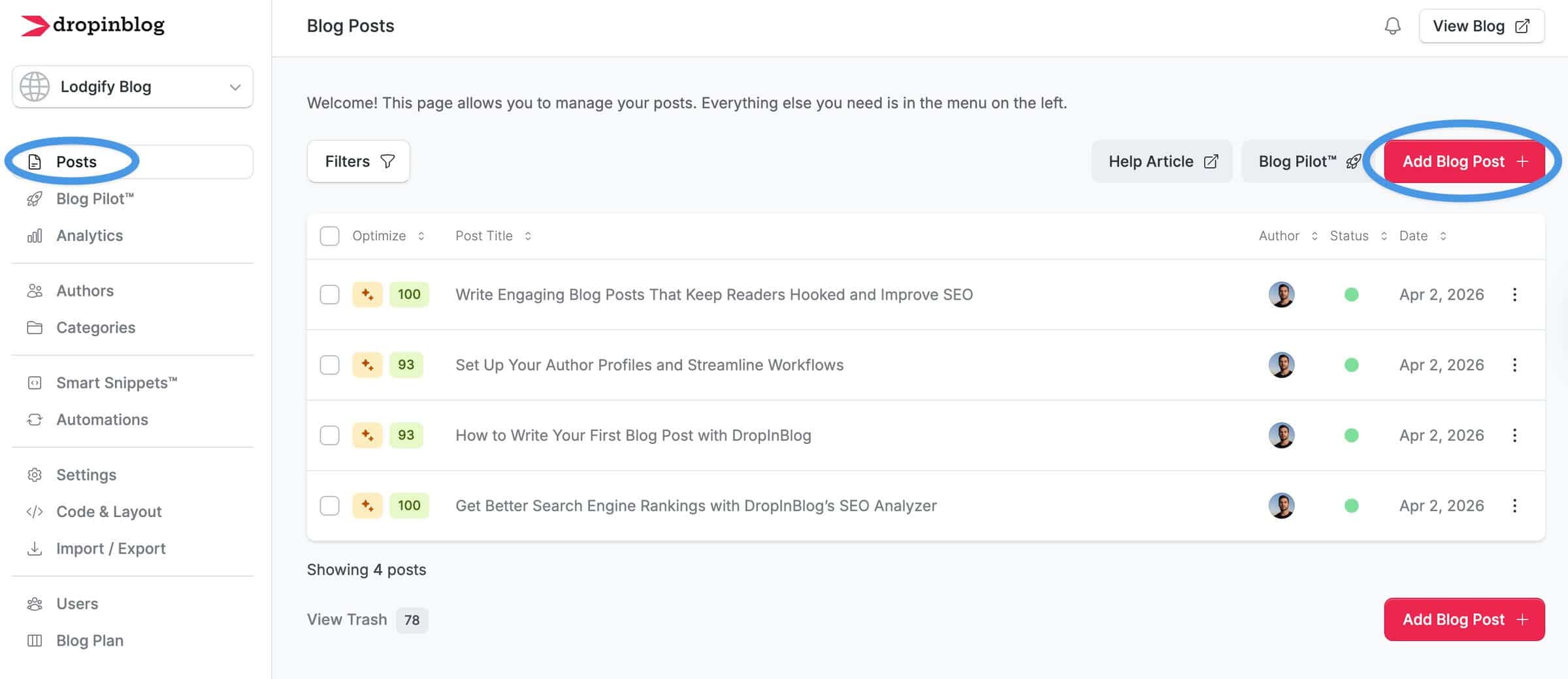
Task: Select the checkbox for 'How to Write Your First Blog Post'
Action: 329,435
